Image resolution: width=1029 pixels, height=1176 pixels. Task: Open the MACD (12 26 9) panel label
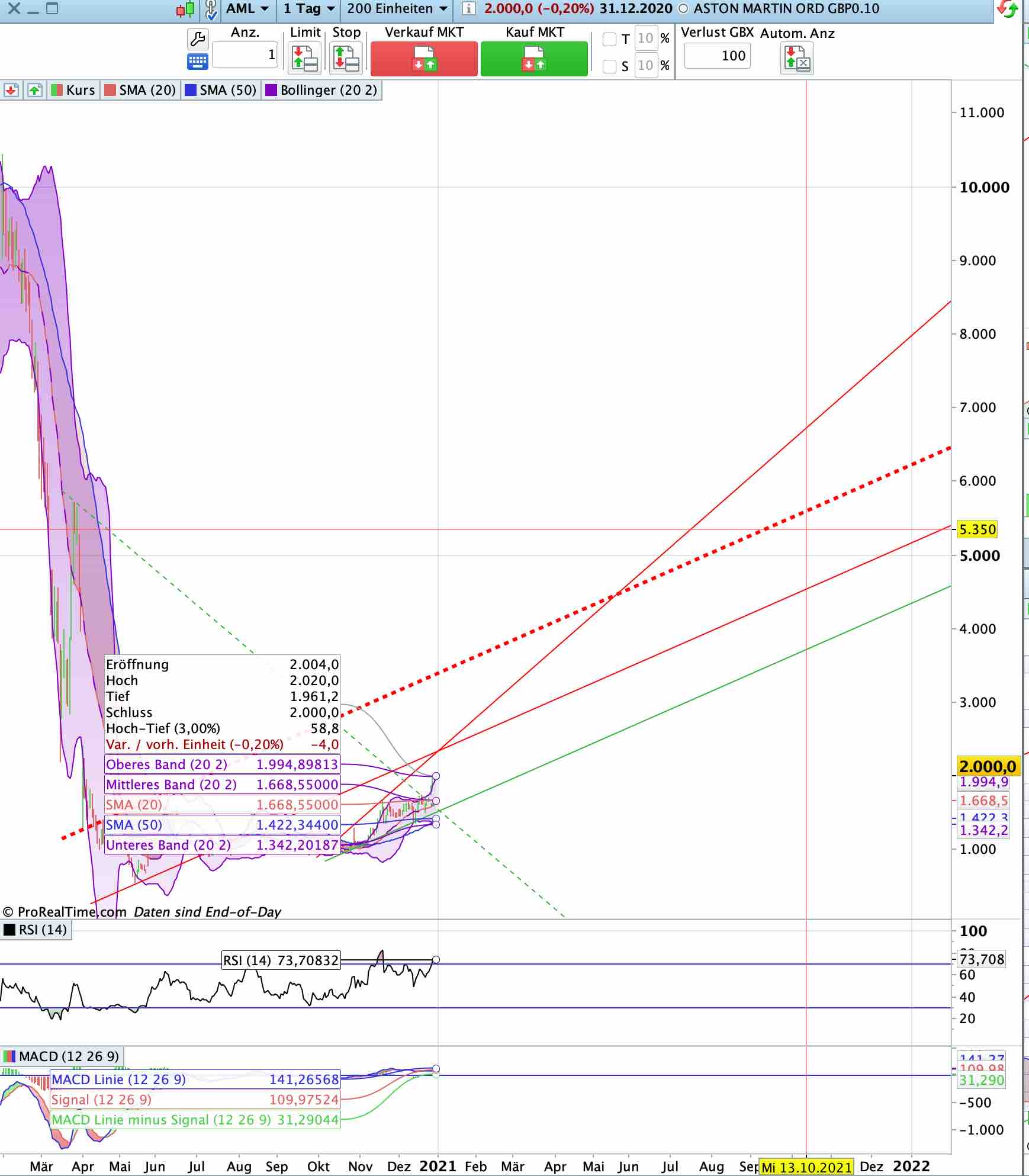[x=62, y=1056]
